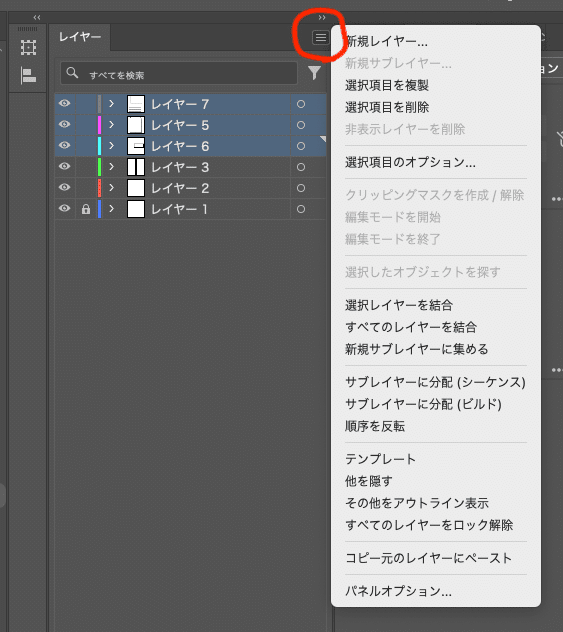Hide レイヤー 5 with eye icon

[x=64, y=125]
